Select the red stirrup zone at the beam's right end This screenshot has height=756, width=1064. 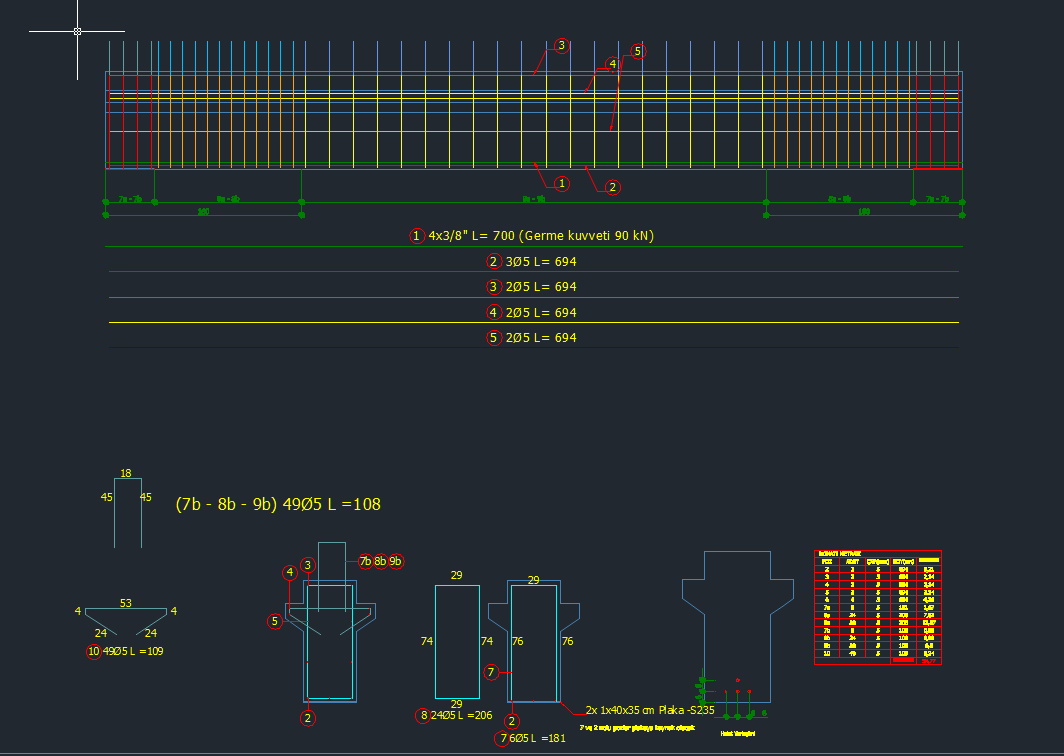[937, 121]
